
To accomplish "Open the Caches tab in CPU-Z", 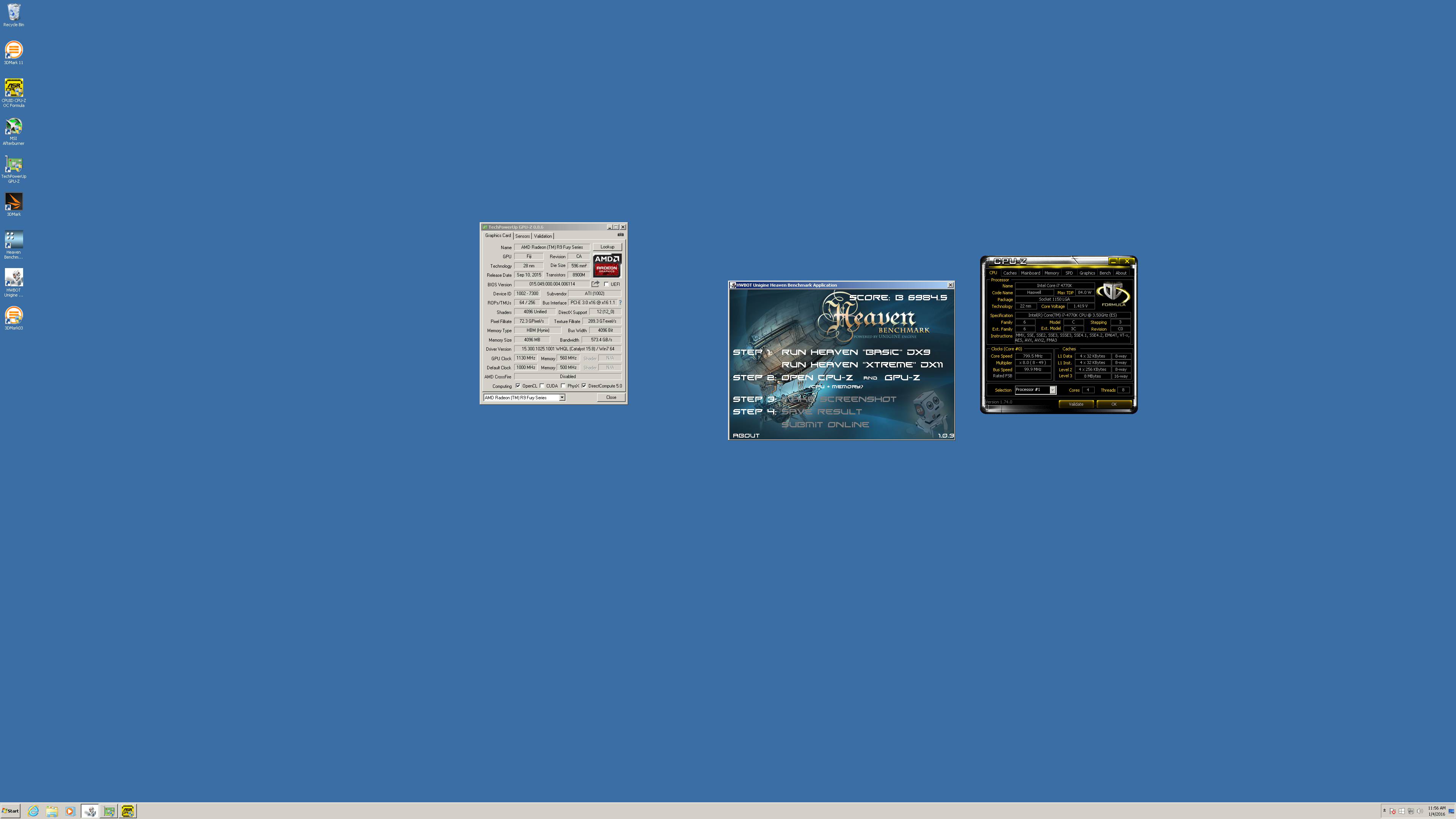I will [1010, 273].
